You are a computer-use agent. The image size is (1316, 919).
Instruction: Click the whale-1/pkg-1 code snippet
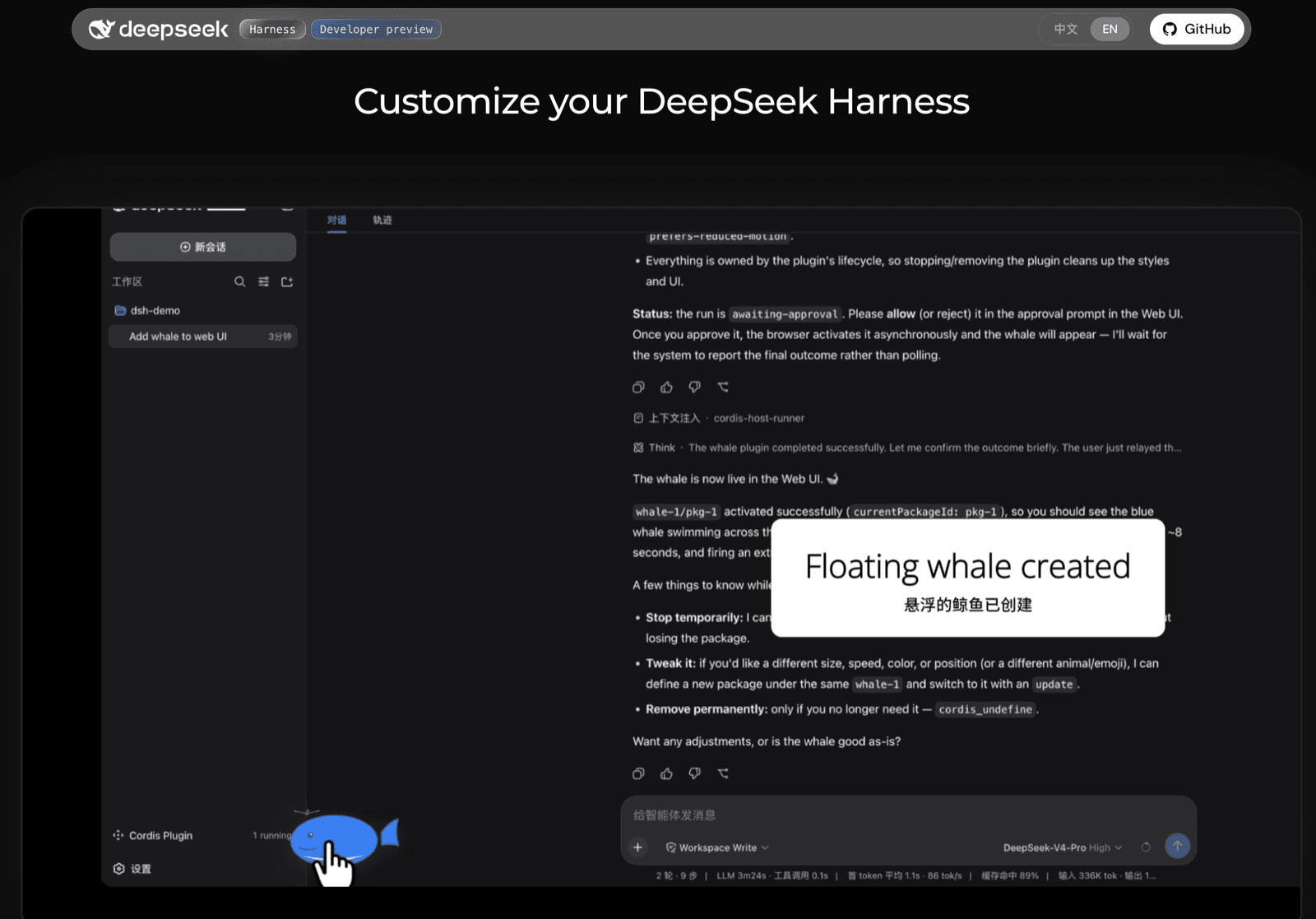click(x=676, y=512)
